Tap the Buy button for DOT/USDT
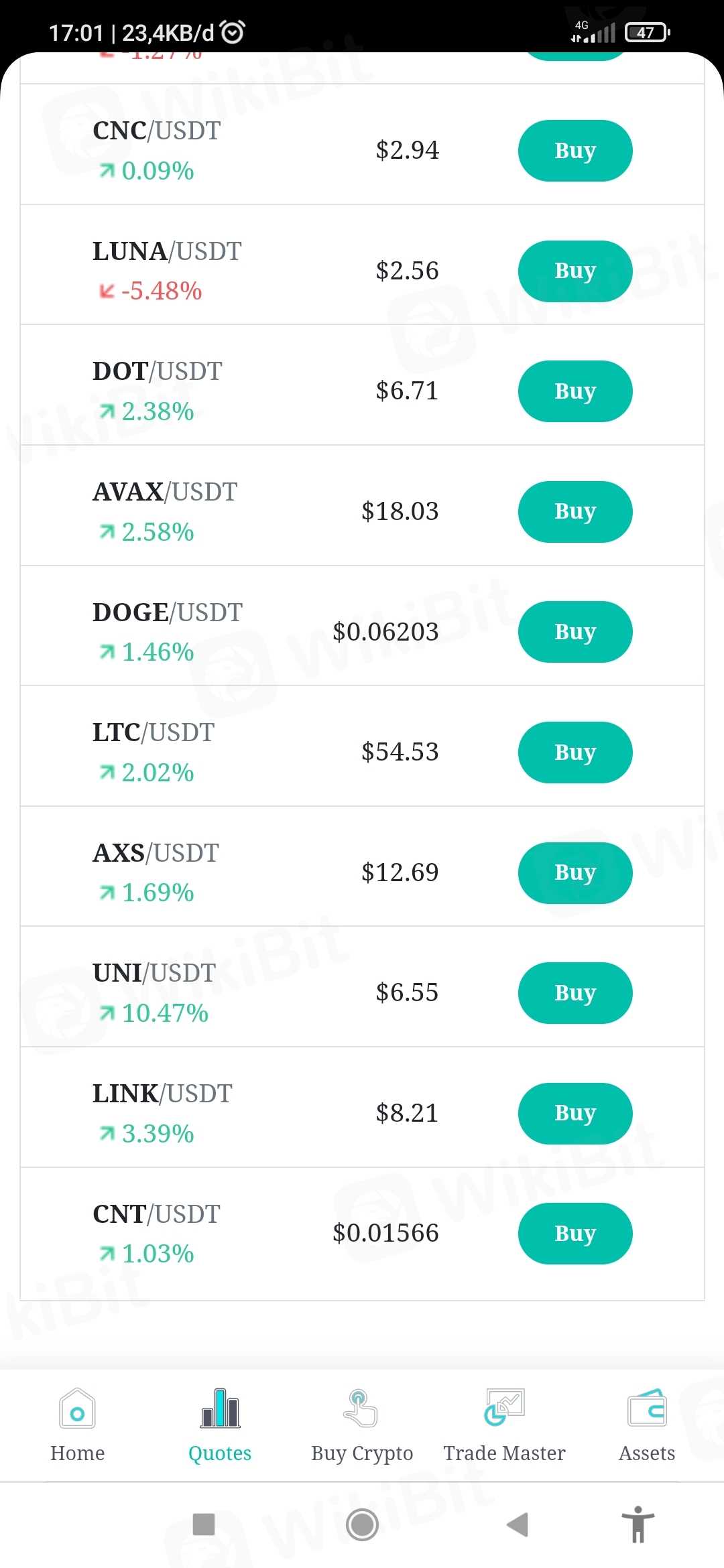The height and width of the screenshot is (1568, 724). point(575,391)
